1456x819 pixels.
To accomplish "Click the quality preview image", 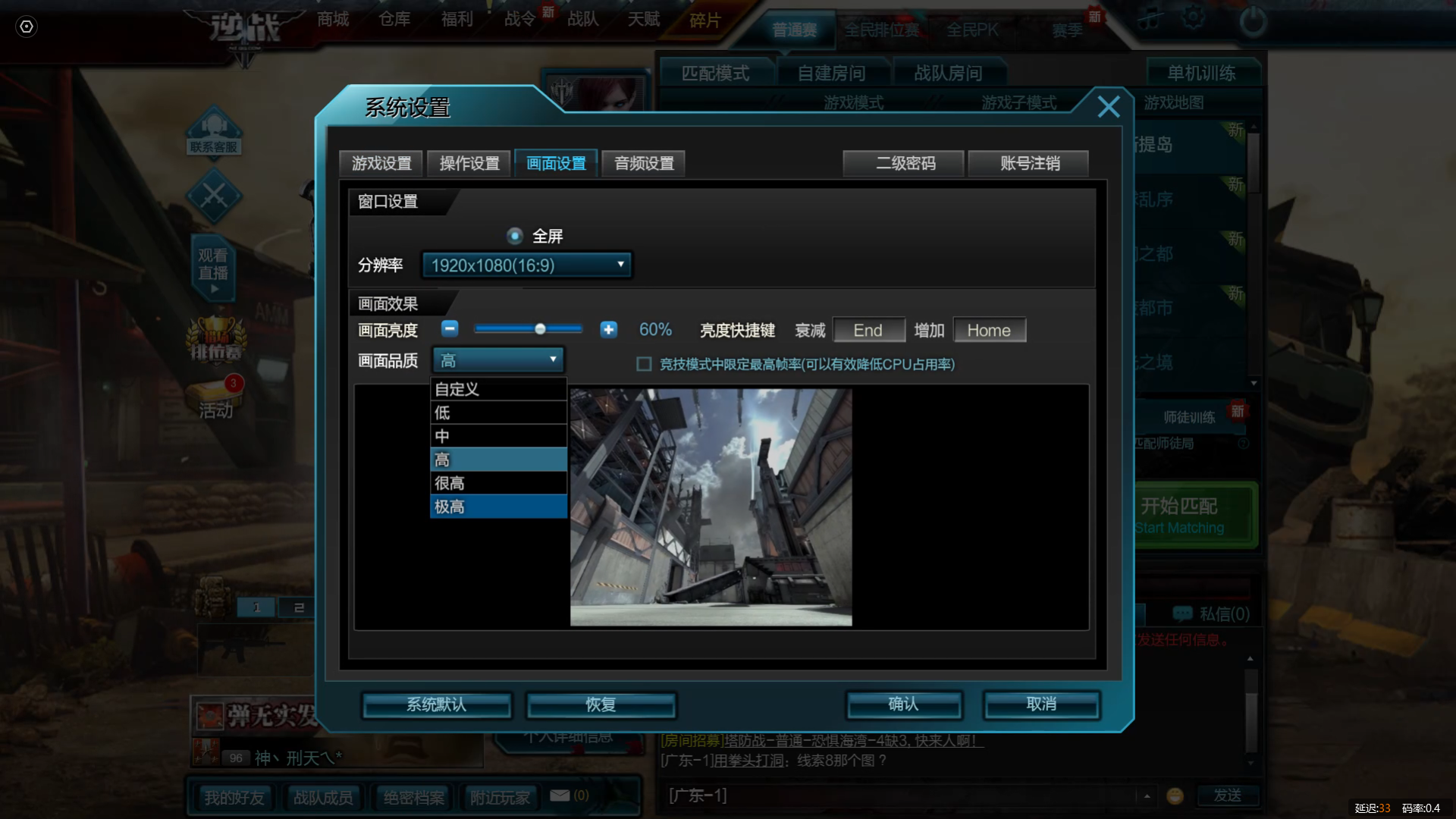I will [711, 507].
